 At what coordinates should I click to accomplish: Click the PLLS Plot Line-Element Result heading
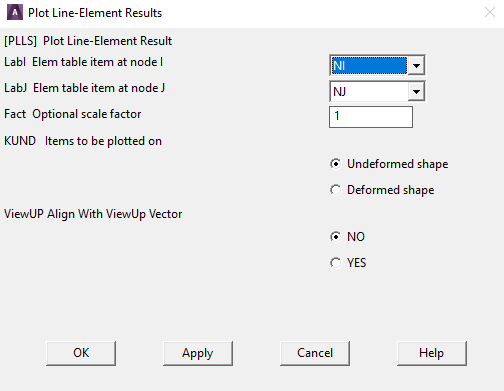point(88,41)
